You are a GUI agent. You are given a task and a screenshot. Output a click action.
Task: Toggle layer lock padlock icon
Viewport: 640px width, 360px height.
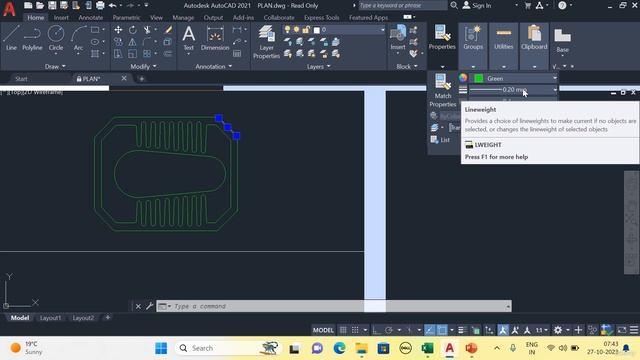(x=306, y=29)
